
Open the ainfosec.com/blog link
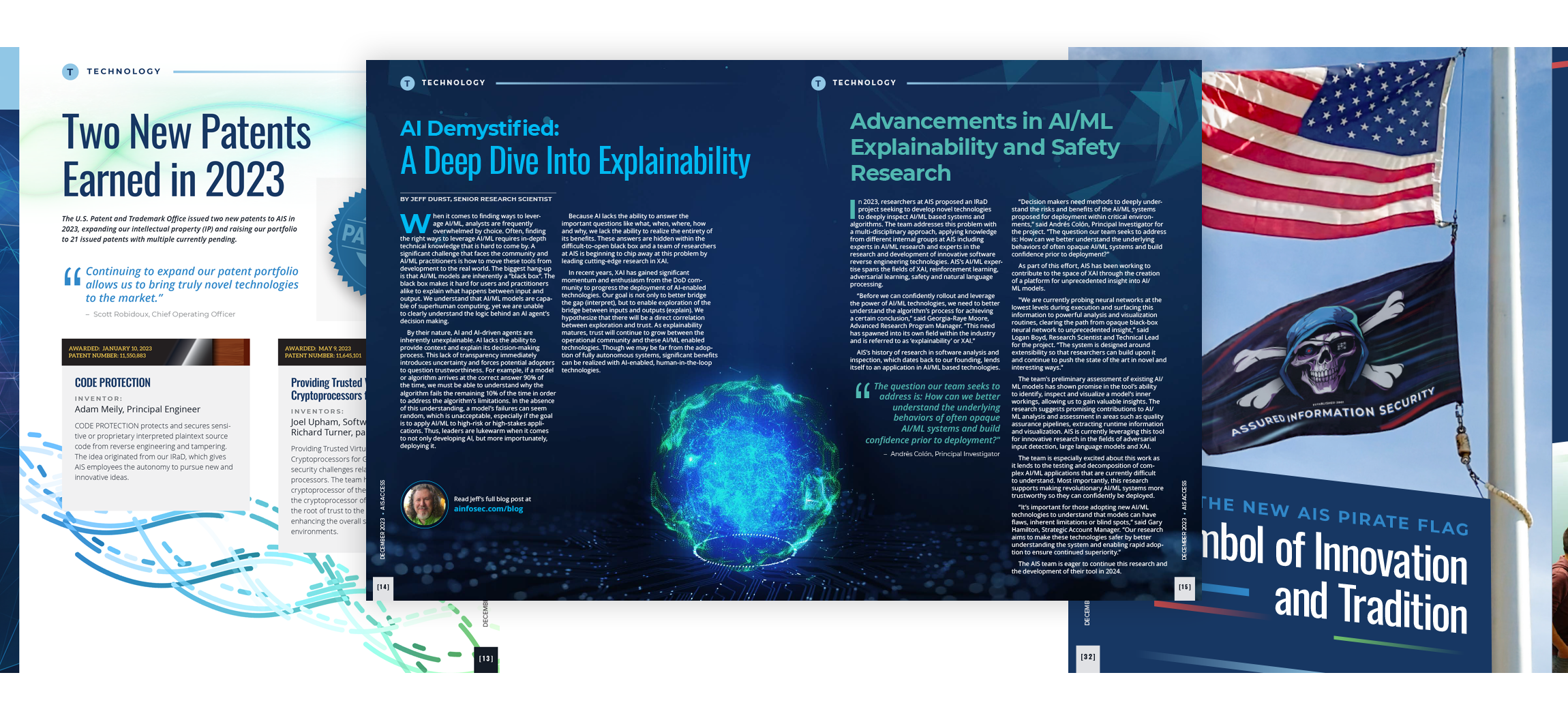click(488, 509)
